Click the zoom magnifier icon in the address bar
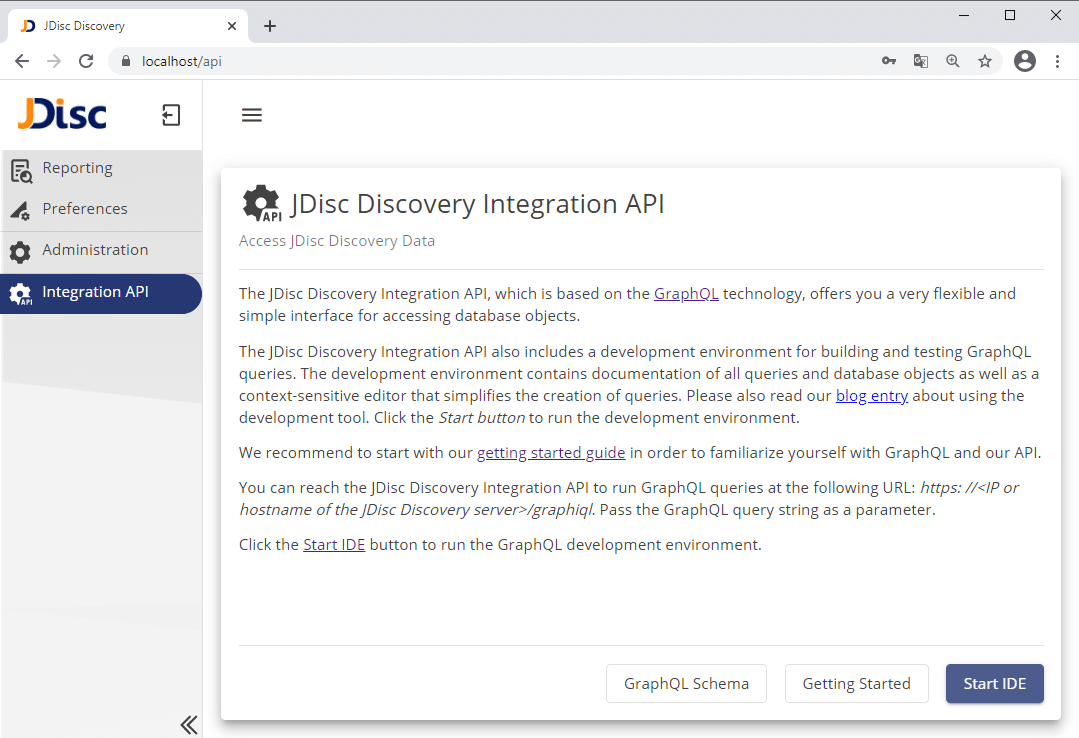Screen dimensions: 1079x738 point(952,61)
